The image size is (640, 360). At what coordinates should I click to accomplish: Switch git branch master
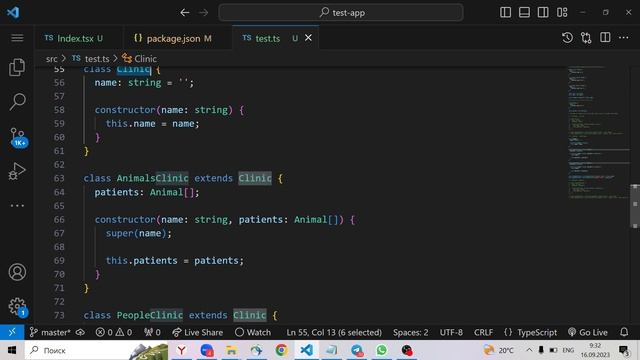point(50,332)
